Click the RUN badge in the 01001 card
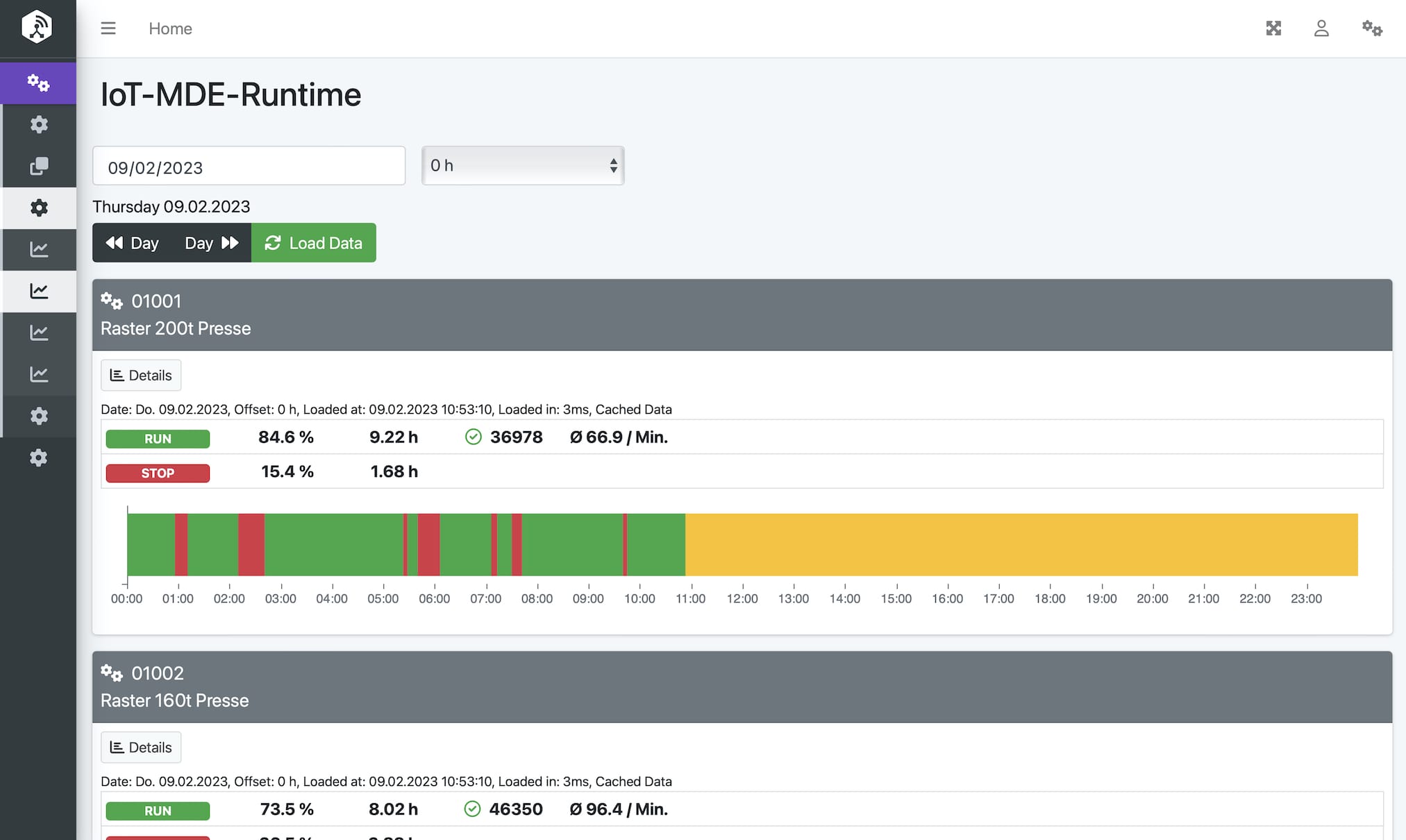Viewport: 1406px width, 840px height. pyautogui.click(x=158, y=439)
